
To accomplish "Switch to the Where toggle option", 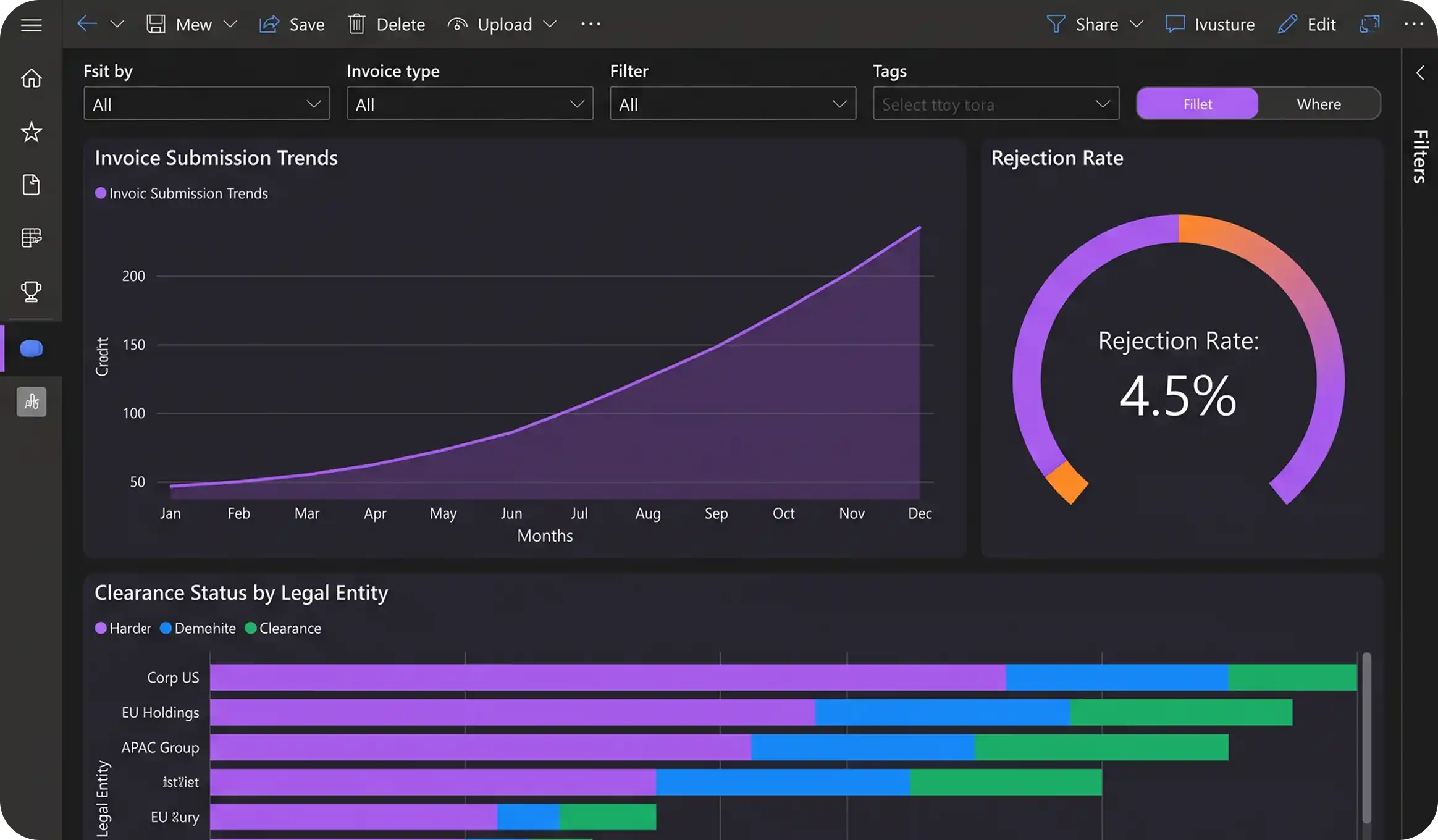I will (x=1319, y=104).
